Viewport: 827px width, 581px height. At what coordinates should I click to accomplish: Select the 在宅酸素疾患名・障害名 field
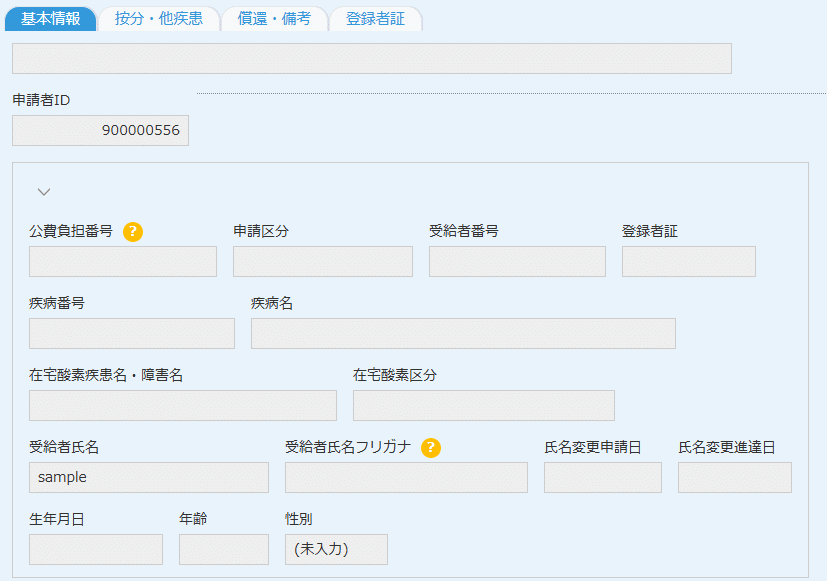click(183, 406)
